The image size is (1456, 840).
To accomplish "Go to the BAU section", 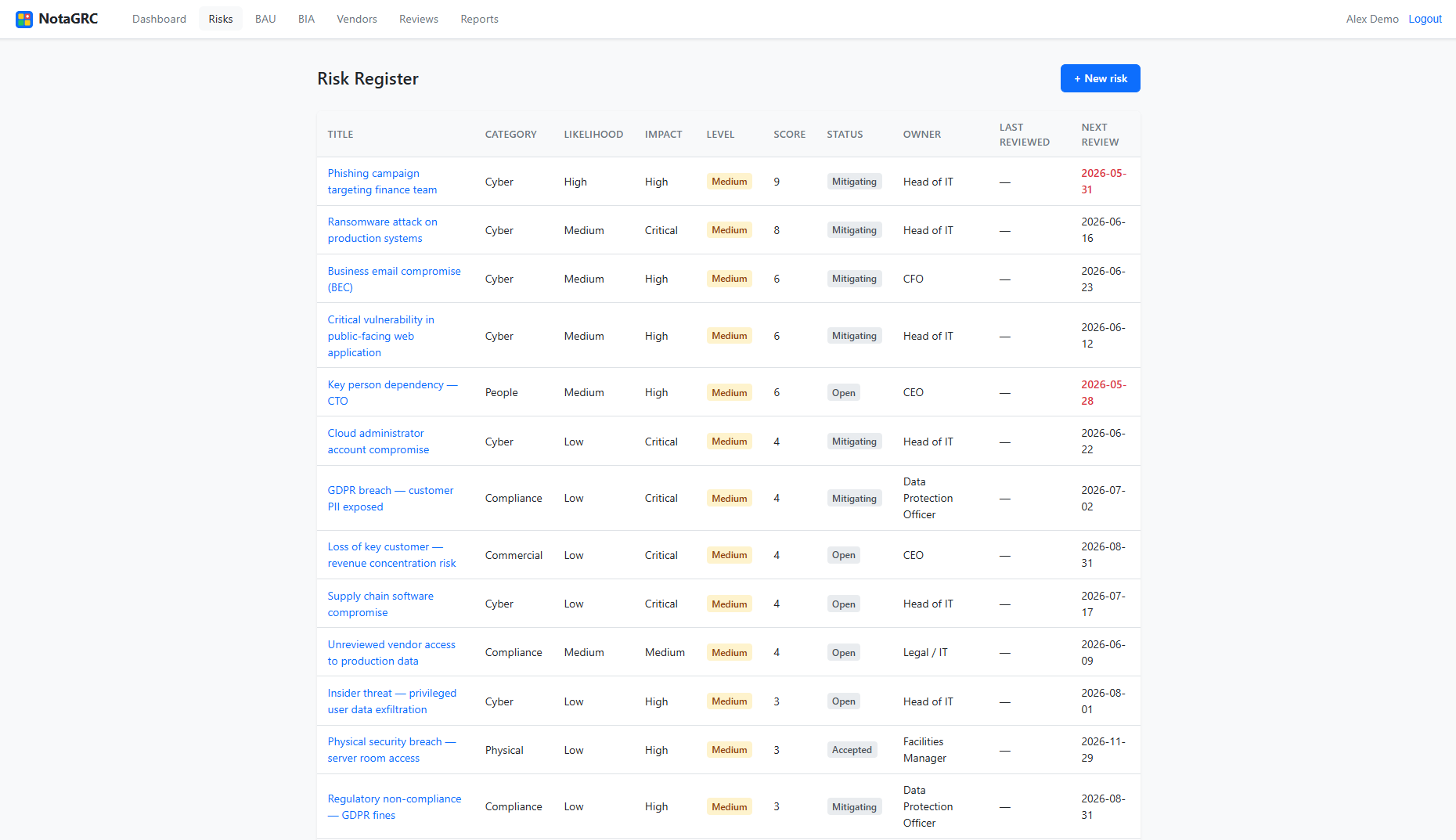I will point(265,19).
